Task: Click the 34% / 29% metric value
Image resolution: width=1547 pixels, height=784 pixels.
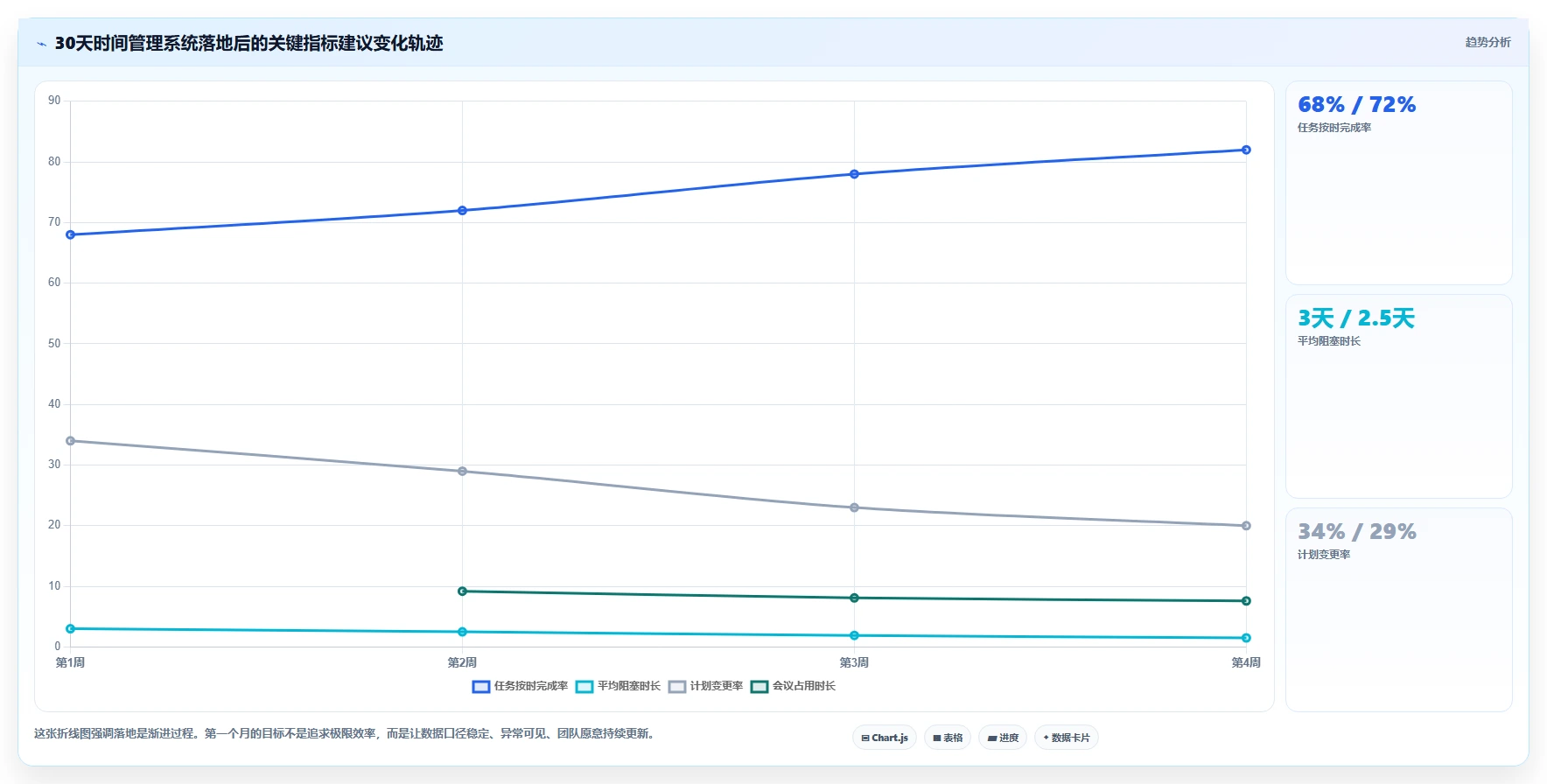Action: pos(1357,532)
